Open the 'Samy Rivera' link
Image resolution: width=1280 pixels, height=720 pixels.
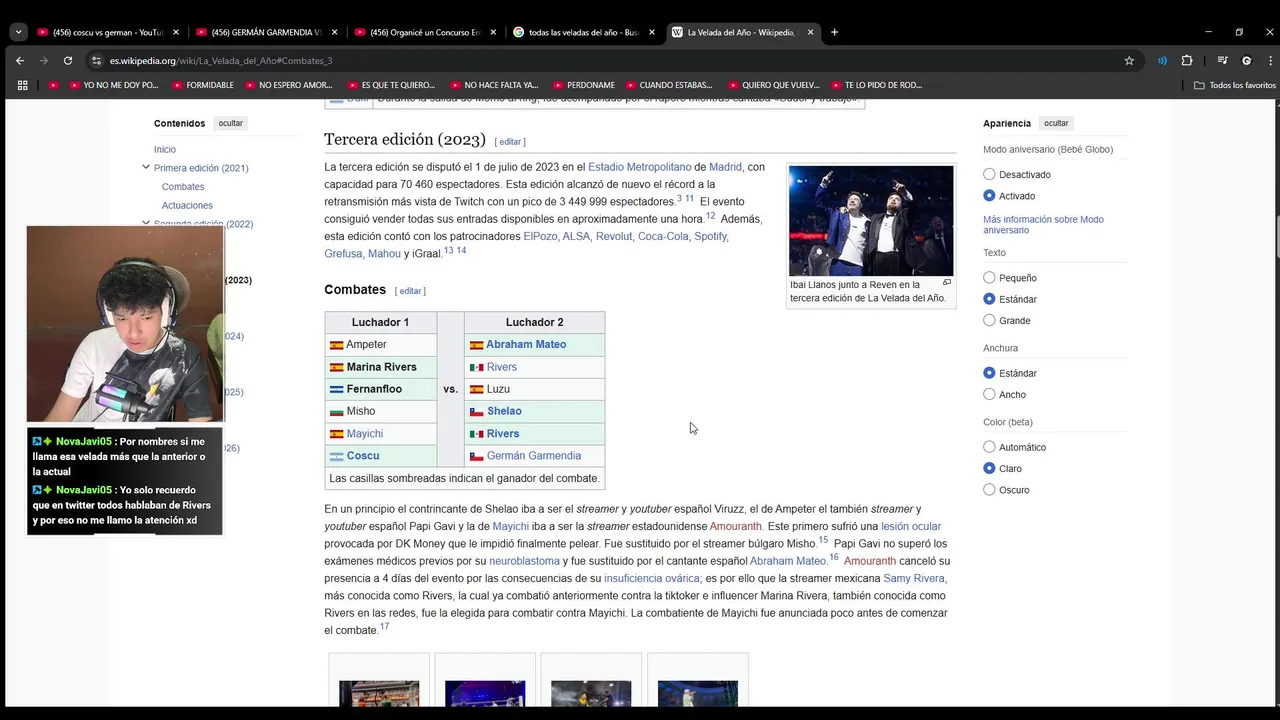tap(914, 578)
